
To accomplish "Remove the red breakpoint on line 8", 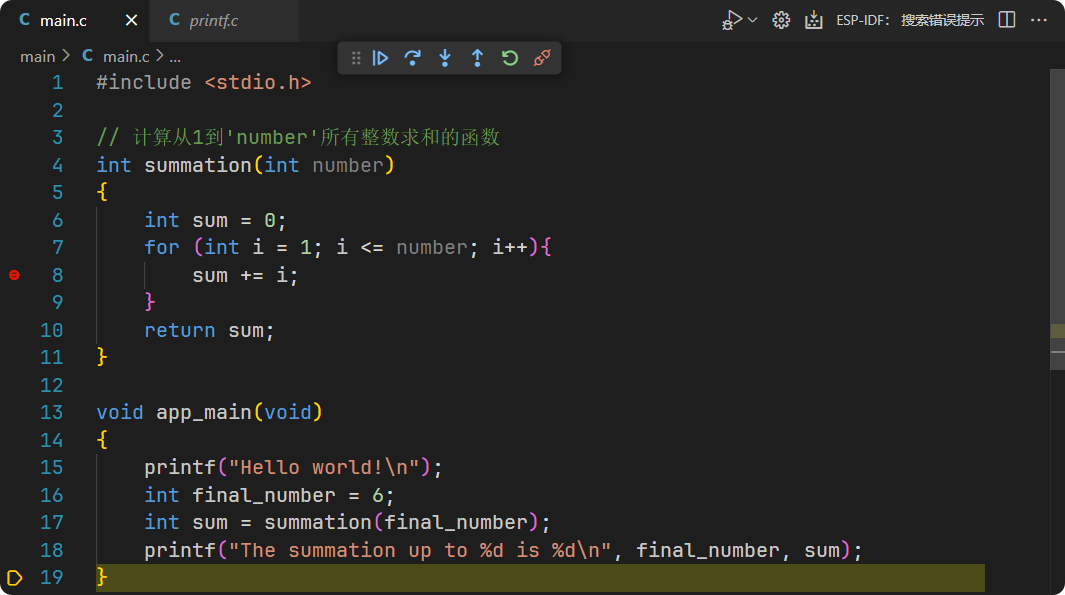I will point(14,275).
